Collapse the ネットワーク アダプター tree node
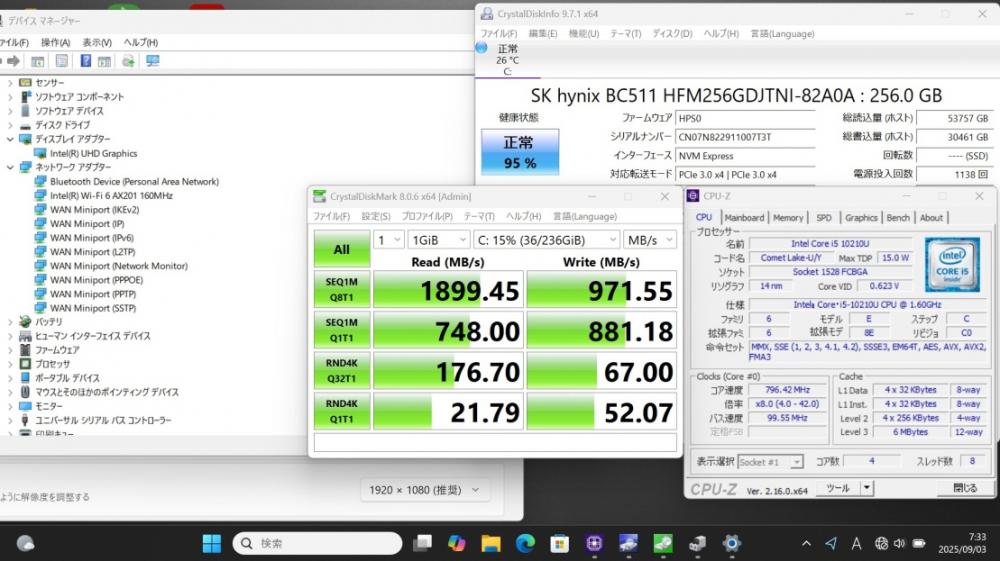This screenshot has height=561, width=1000. tap(10, 168)
